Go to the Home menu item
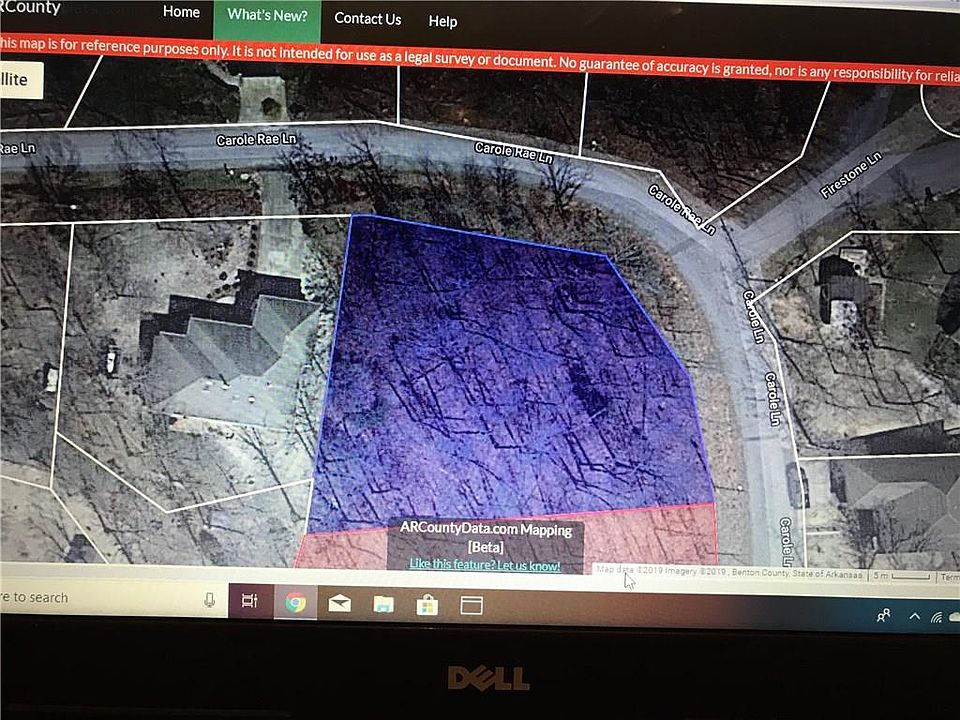This screenshot has height=720, width=960. click(x=181, y=12)
